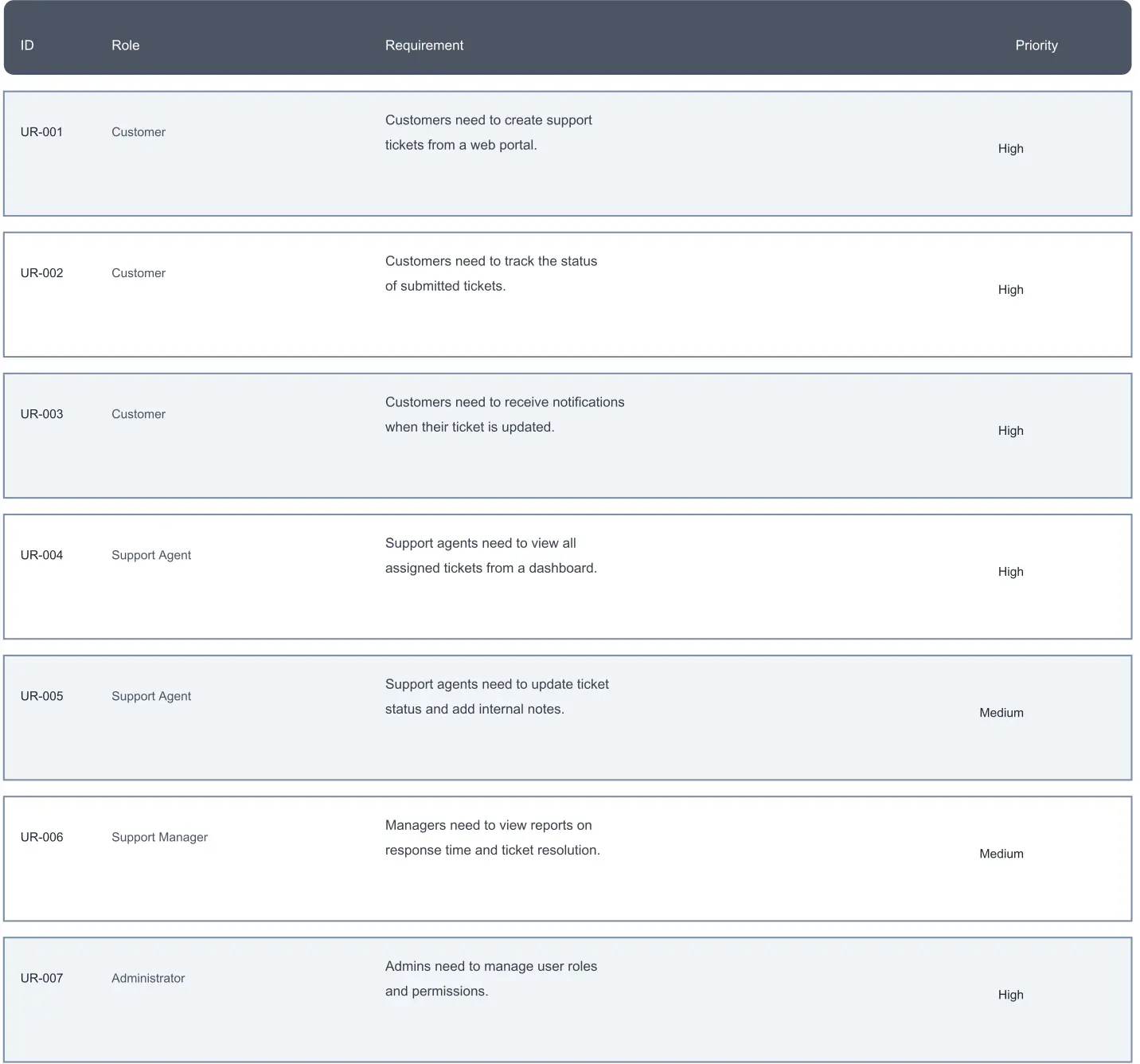This screenshot has height=1064, width=1140.
Task: Select the UR-005 ID cell
Action: (x=41, y=696)
